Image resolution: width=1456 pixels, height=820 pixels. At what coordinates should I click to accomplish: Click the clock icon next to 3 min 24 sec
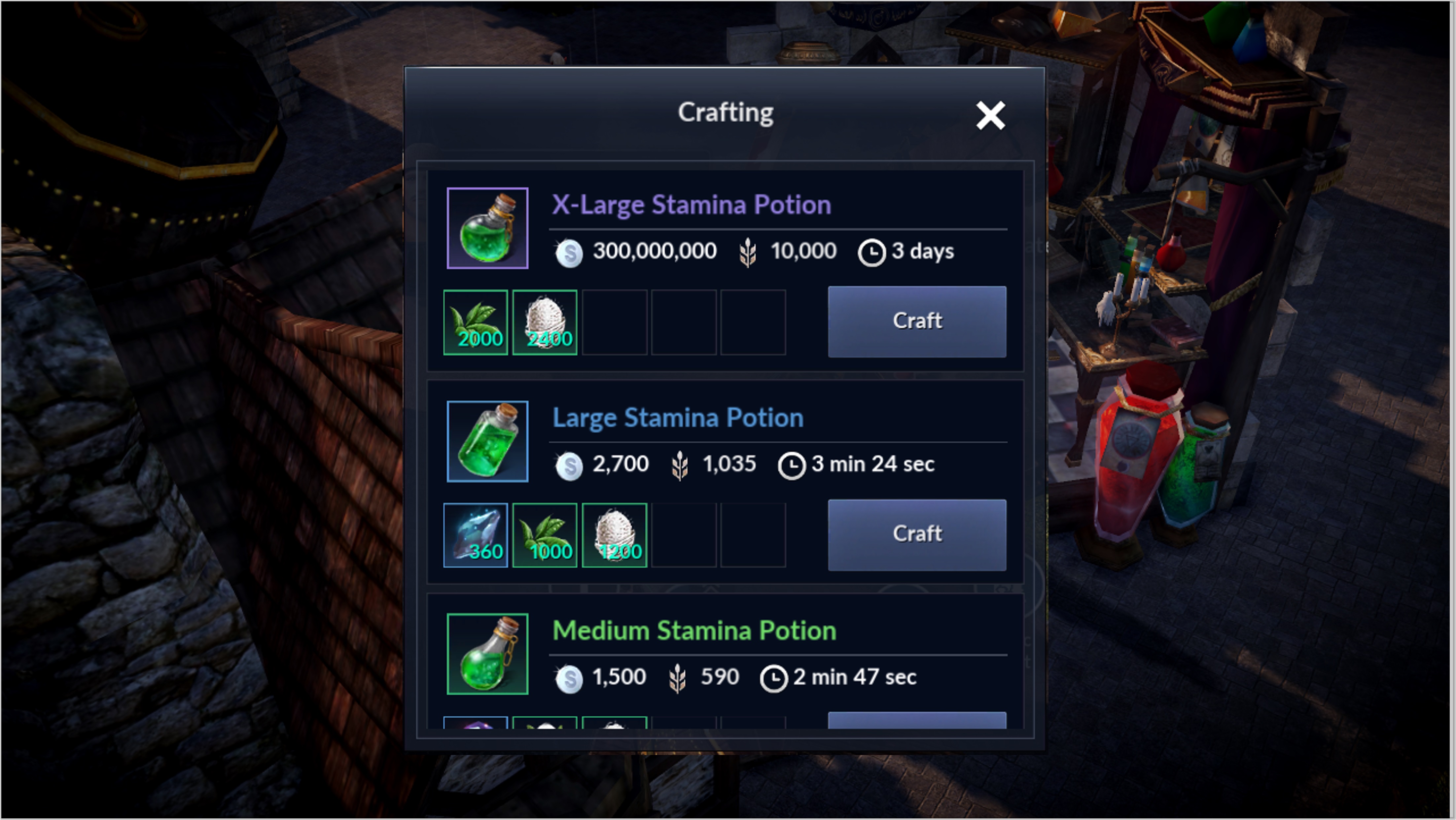coord(791,466)
